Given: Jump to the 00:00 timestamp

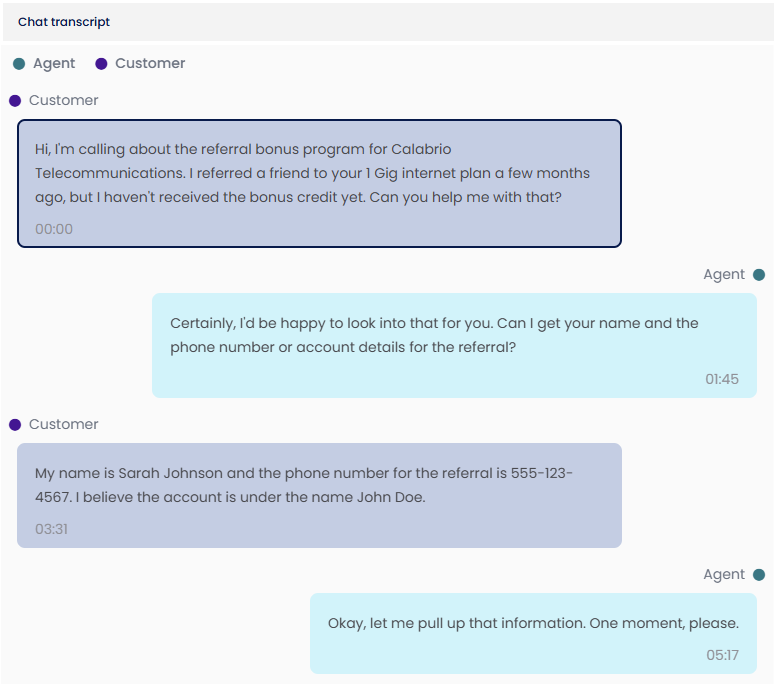Looking at the screenshot, I should click(x=54, y=229).
